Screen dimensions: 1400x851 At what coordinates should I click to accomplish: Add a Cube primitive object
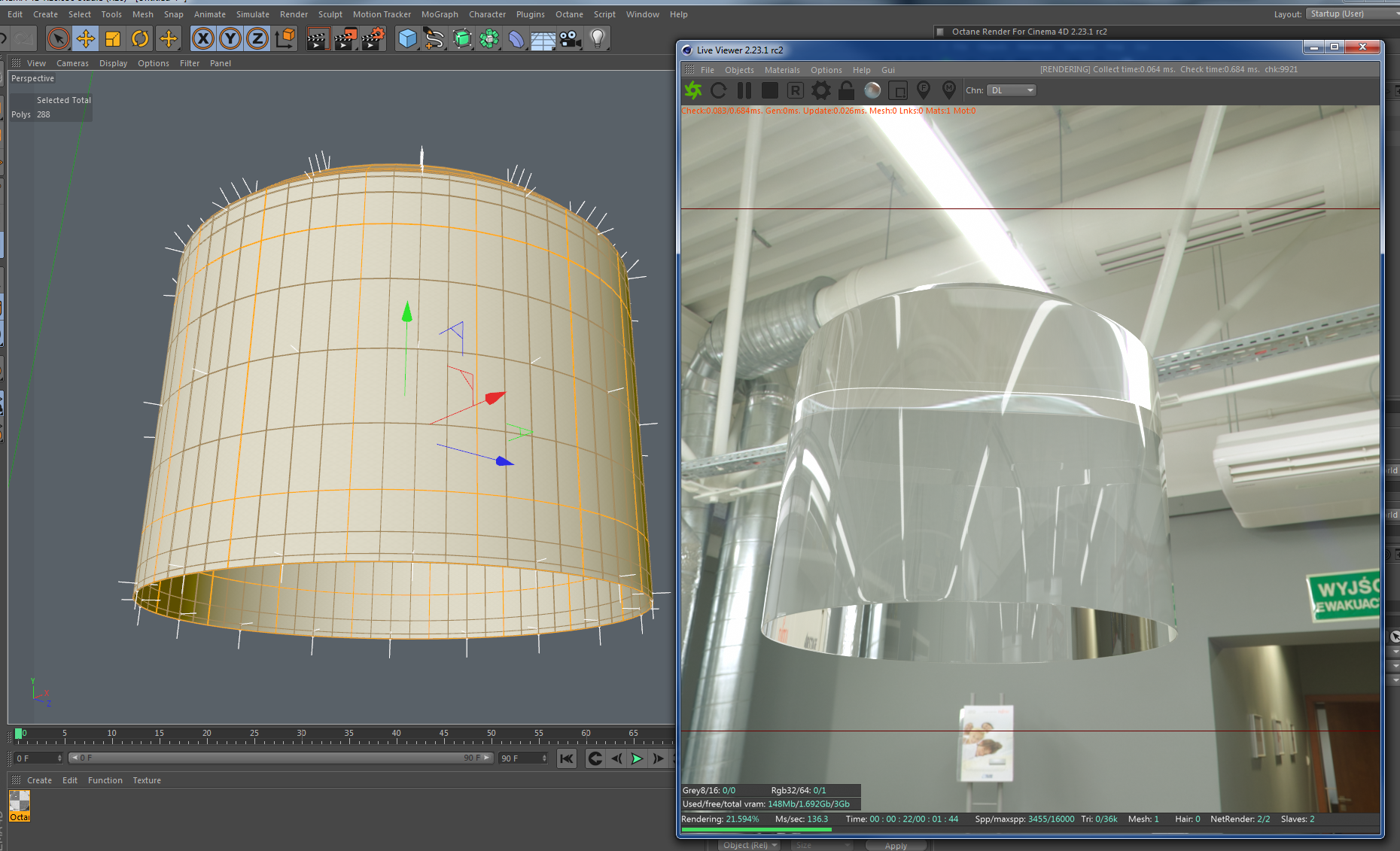coord(407,38)
